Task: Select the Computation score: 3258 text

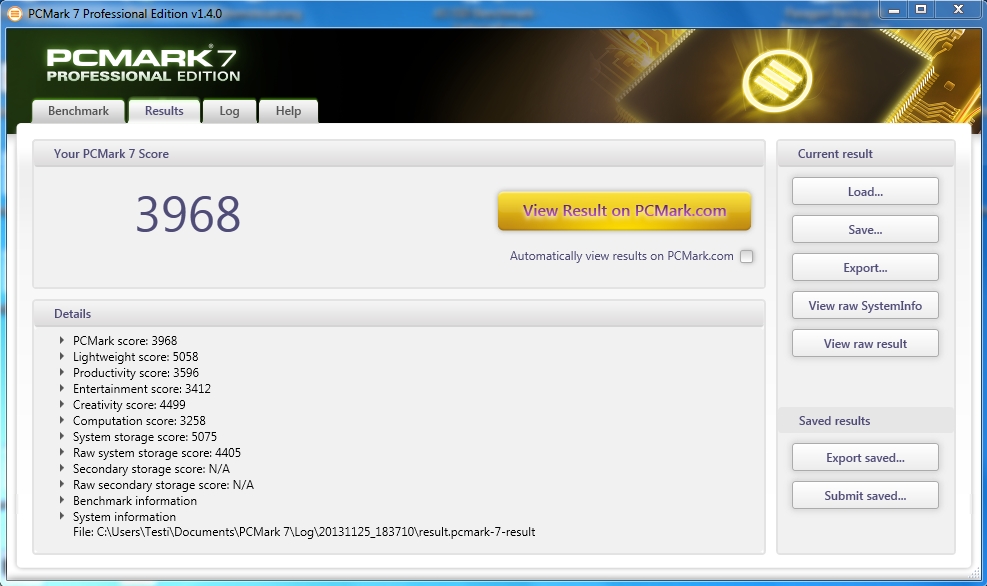Action: click(139, 420)
